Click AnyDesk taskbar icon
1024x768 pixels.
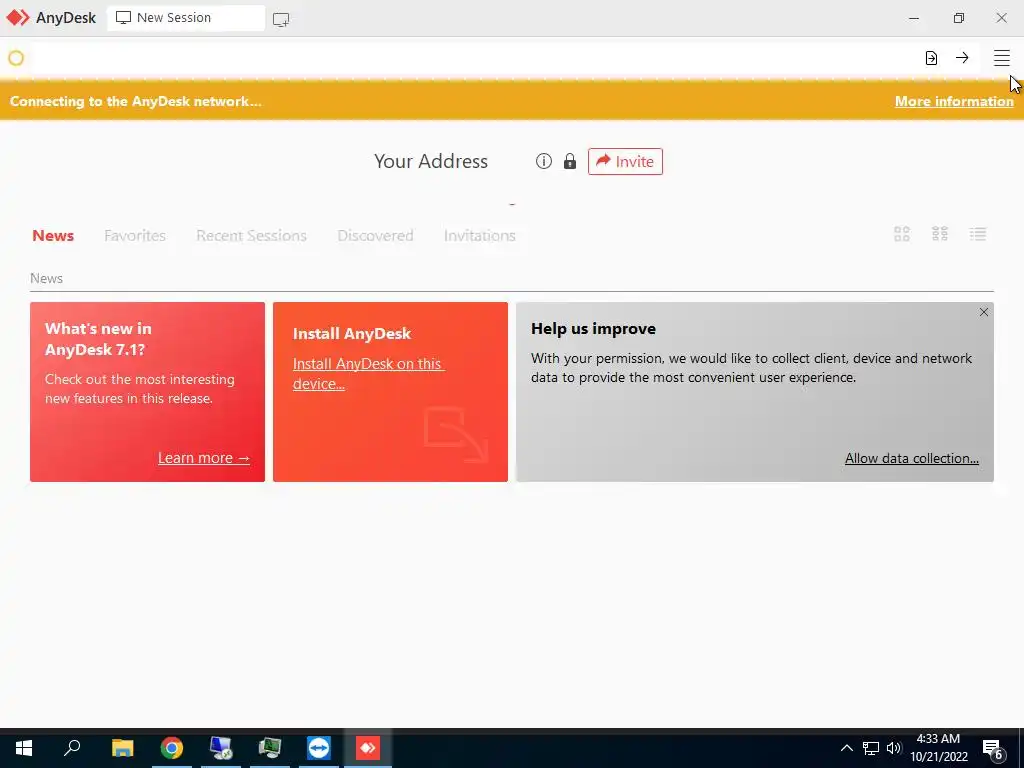[368, 748]
